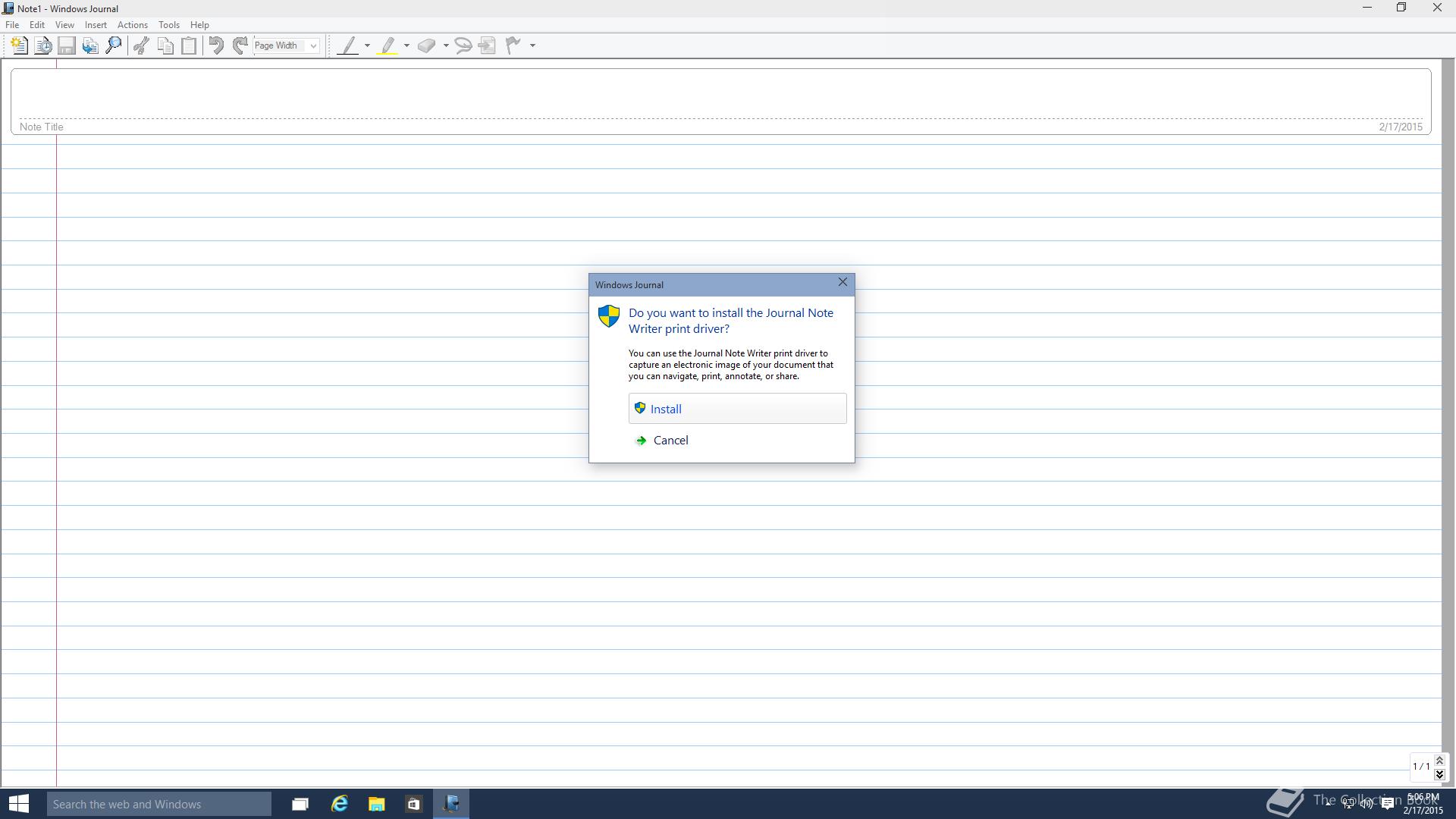1456x819 pixels.
Task: Click the New Note toolbar icon
Action: pyautogui.click(x=19, y=45)
